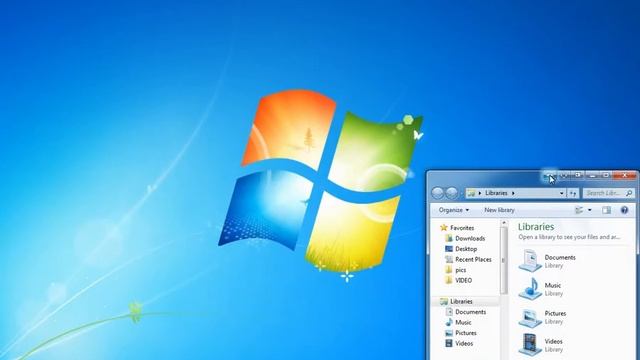This screenshot has height=360, width=640.
Task: Expand the arrow after the Libraries breadcrumb
Action: pyautogui.click(x=513, y=193)
